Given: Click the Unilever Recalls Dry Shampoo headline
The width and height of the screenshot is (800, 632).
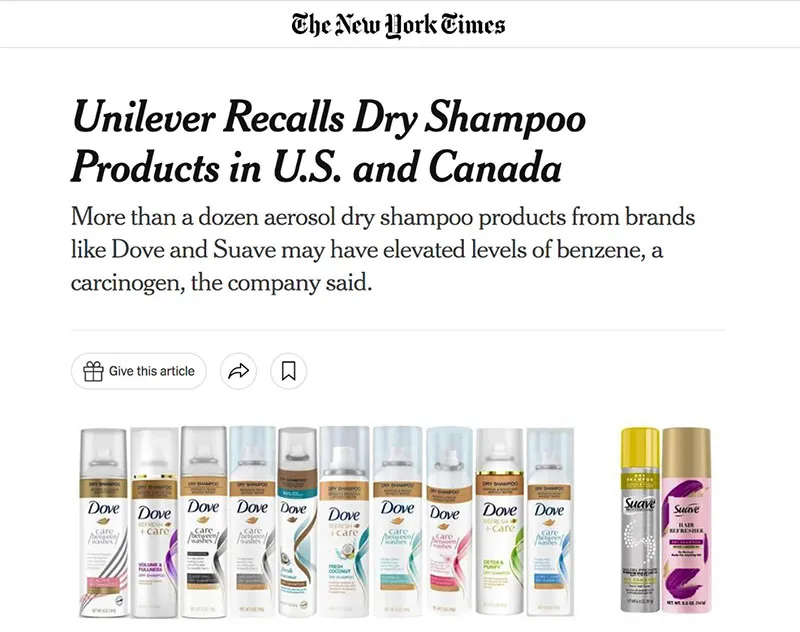Looking at the screenshot, I should click(329, 141).
